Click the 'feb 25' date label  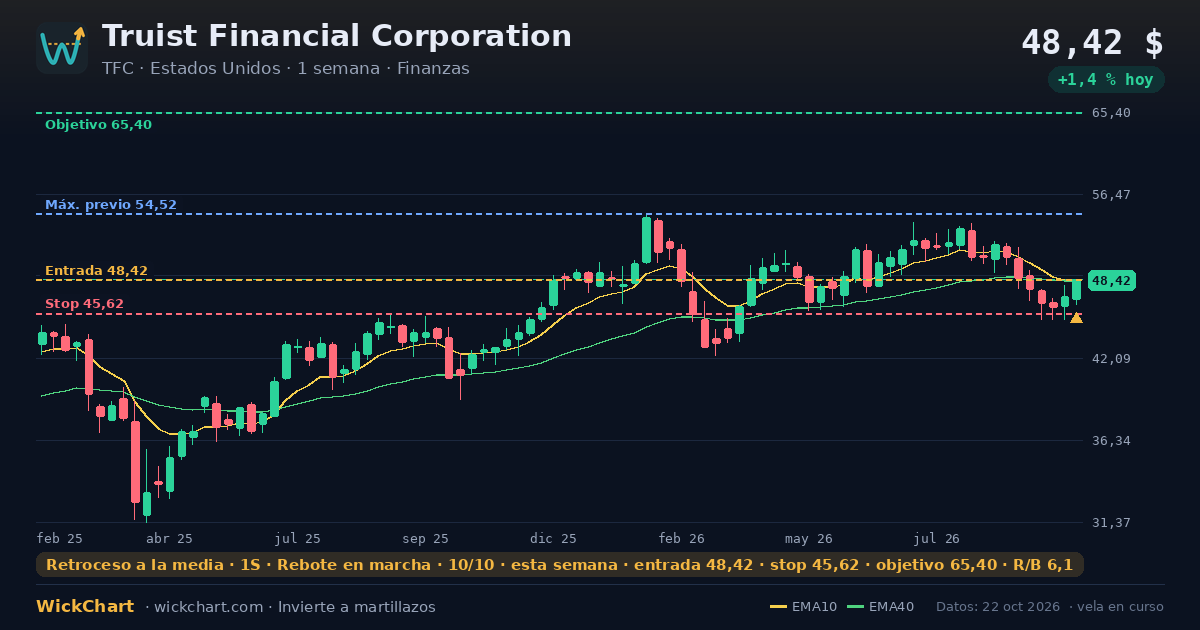(59, 538)
